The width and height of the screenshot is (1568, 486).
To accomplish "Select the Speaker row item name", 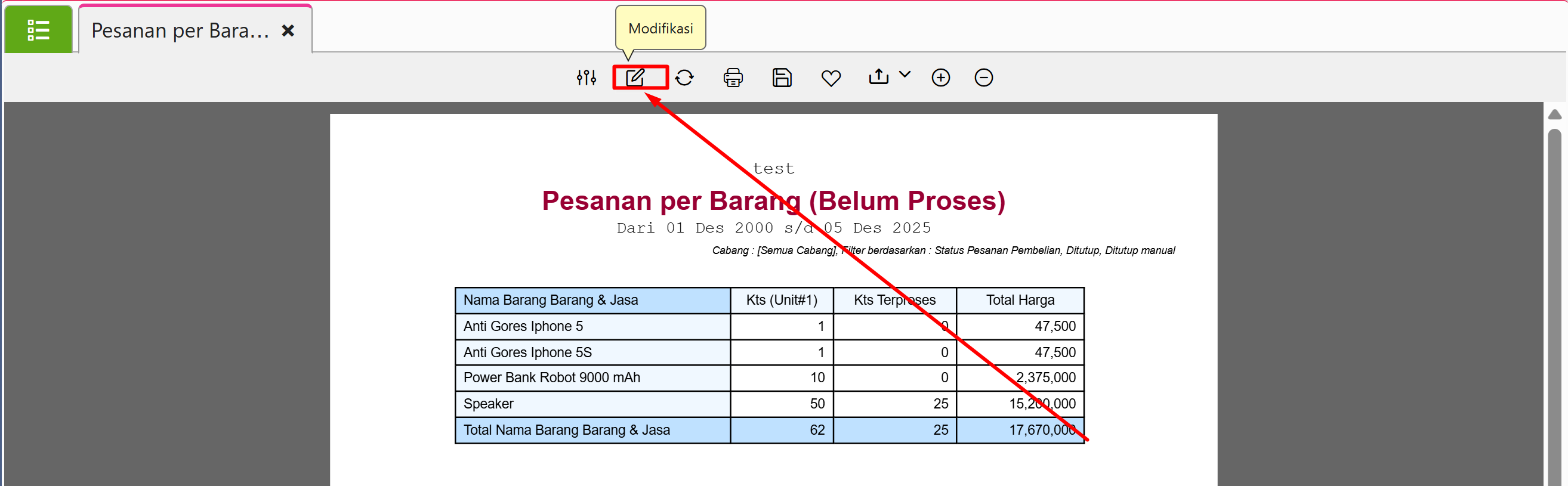I will click(x=488, y=403).
